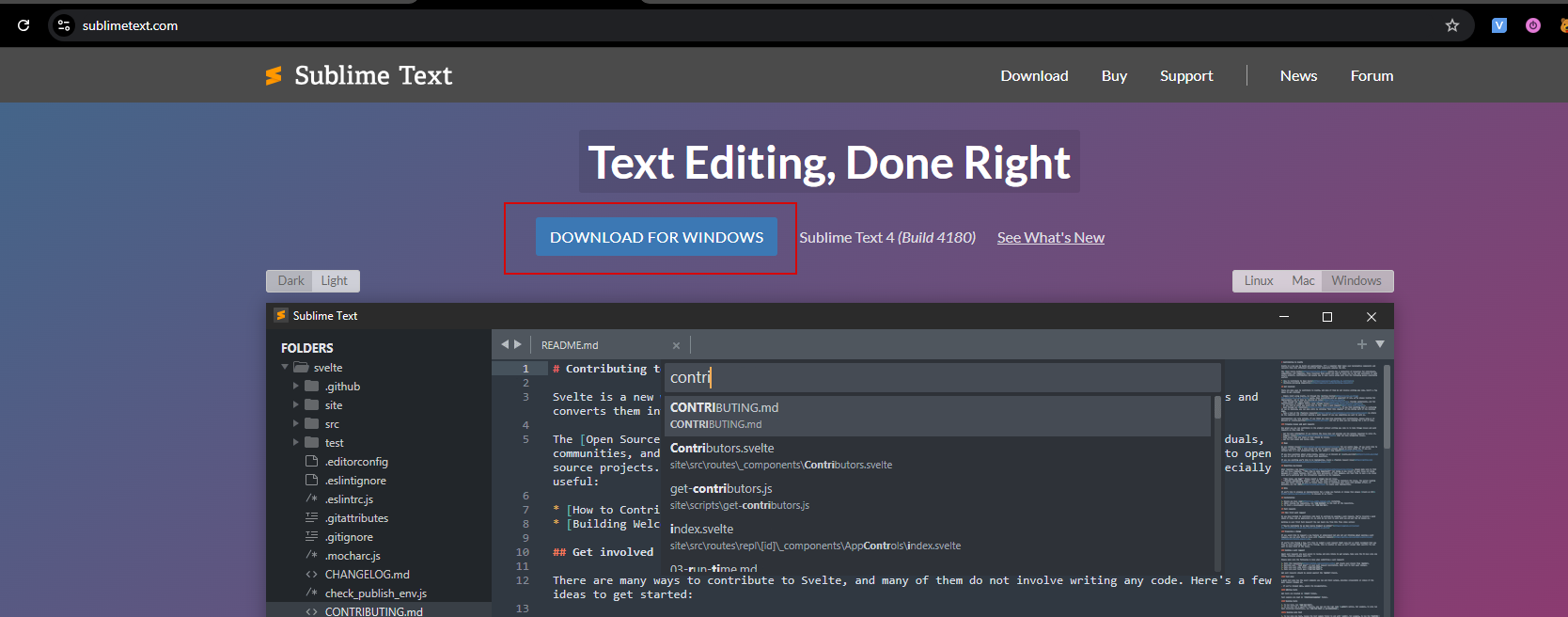Open the .editorconfig file
This screenshot has width=1568, height=617.
(356, 462)
